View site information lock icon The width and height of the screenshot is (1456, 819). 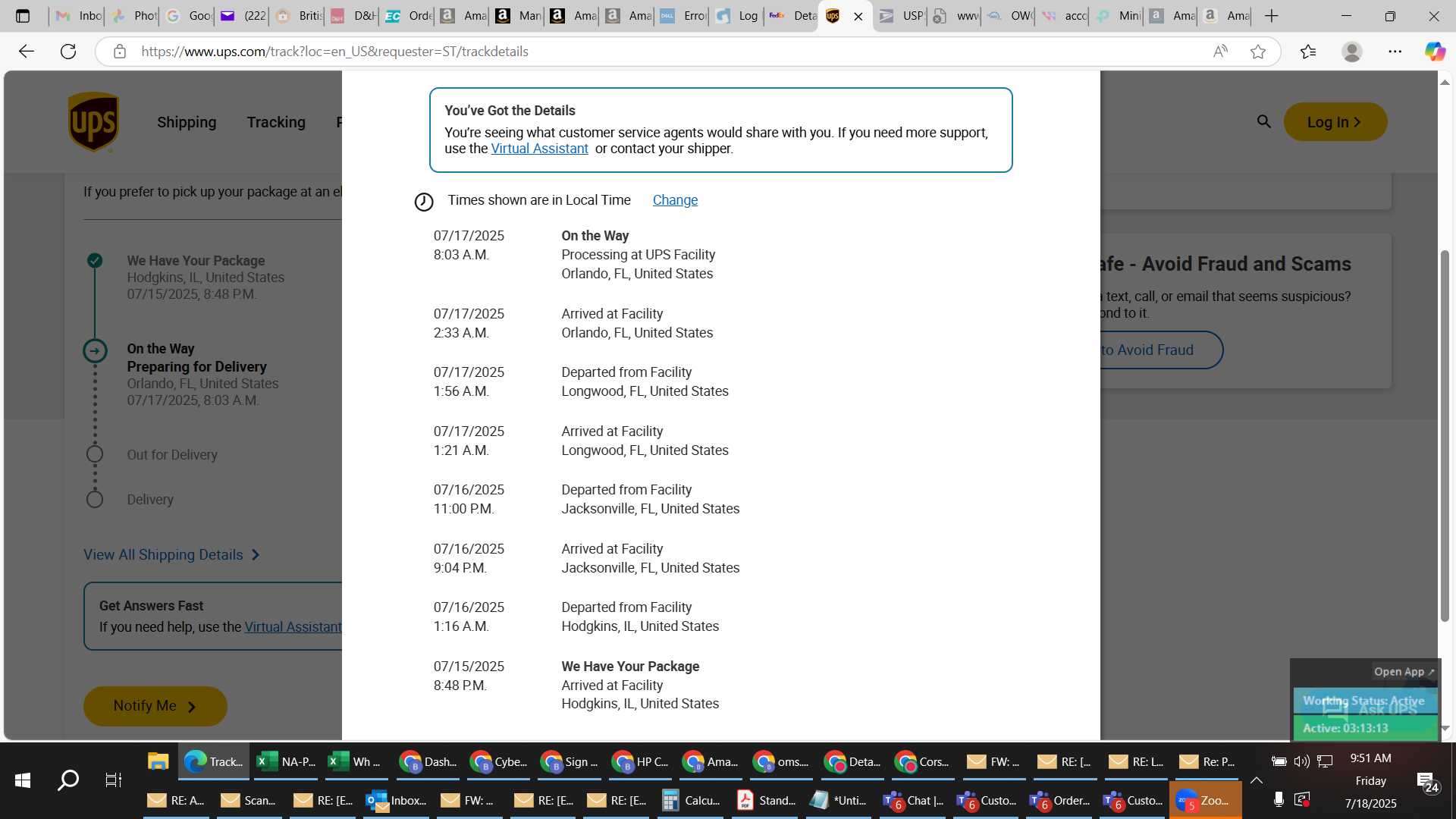click(120, 52)
